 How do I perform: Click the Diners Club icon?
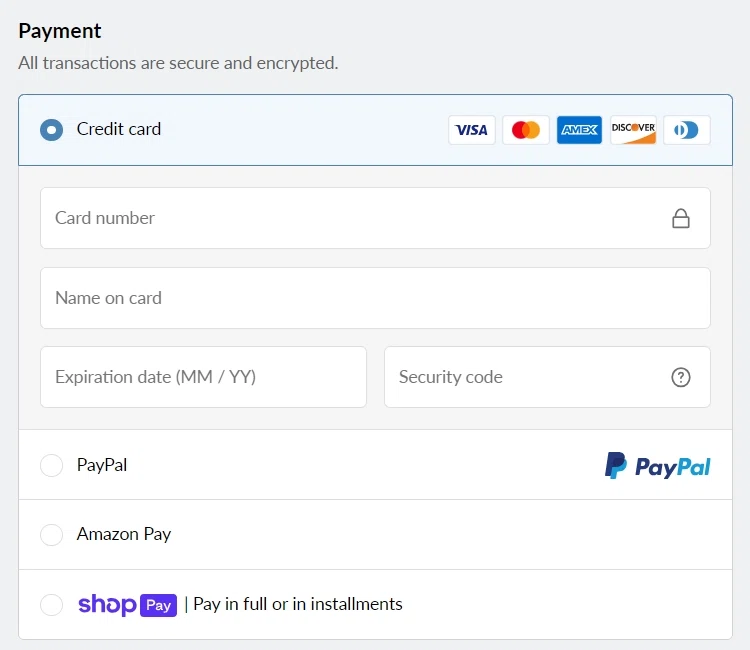(x=687, y=130)
